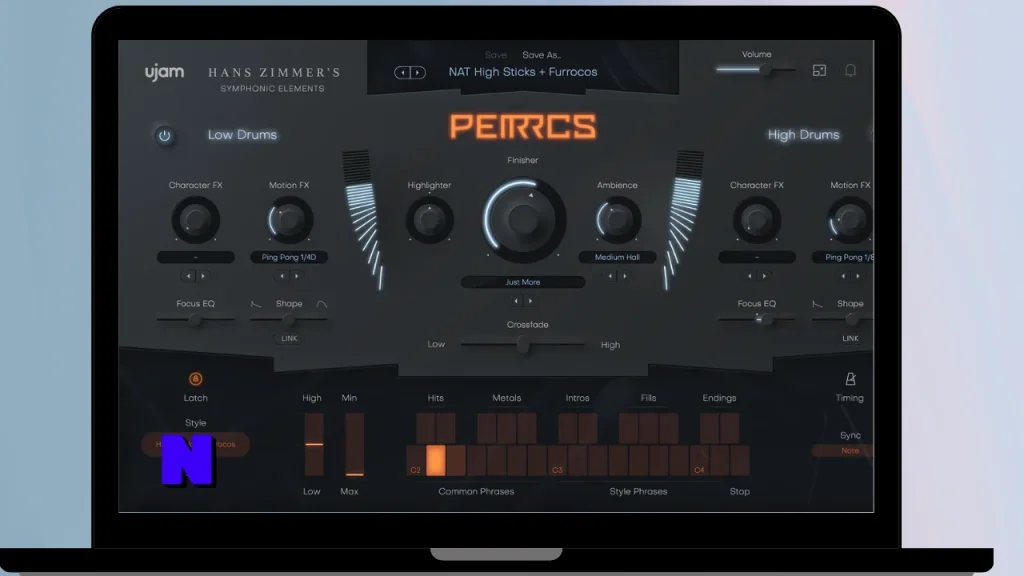Open the Timing metronome icon

(850, 379)
